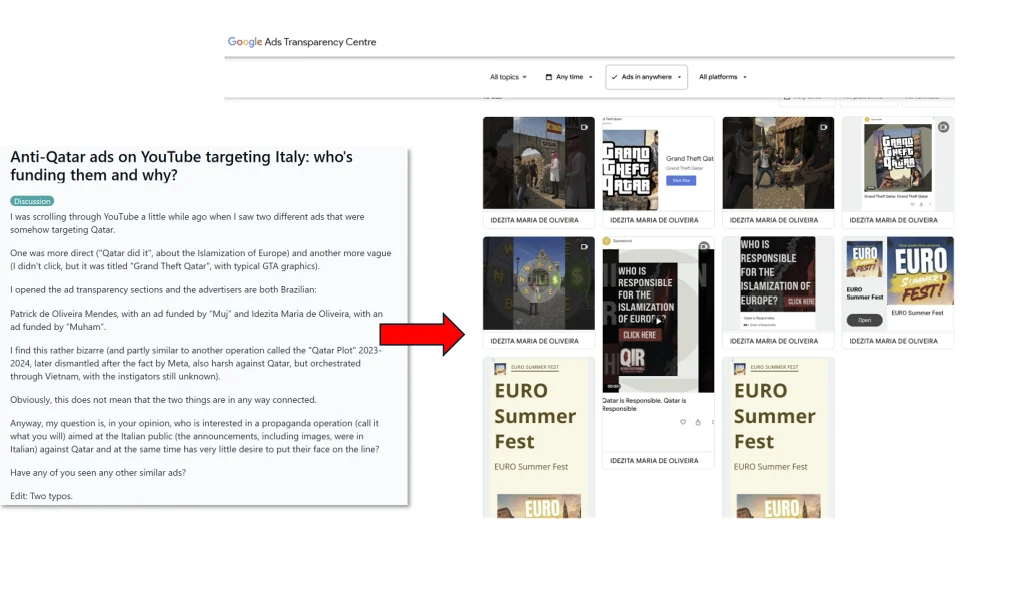Open the large EURO Summer Fest banner image

pos(920,271)
